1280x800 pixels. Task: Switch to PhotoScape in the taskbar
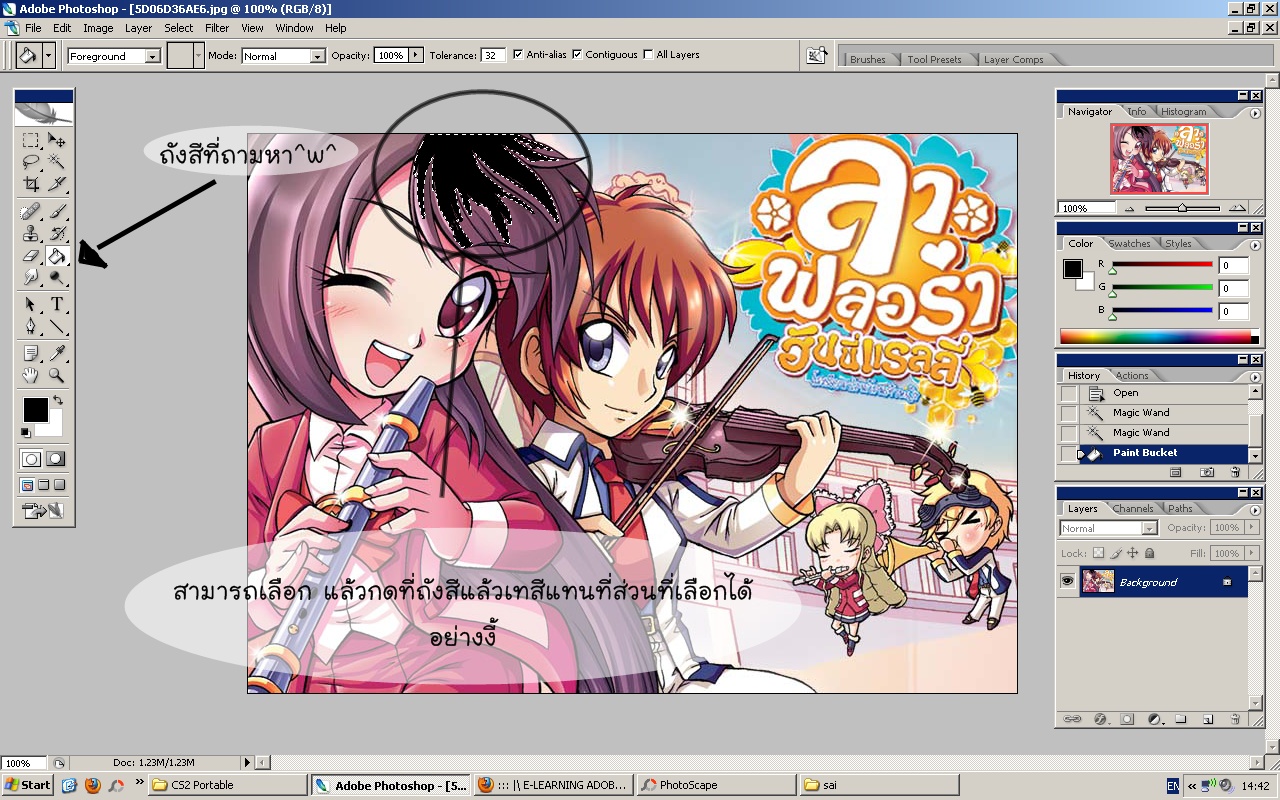(715, 785)
